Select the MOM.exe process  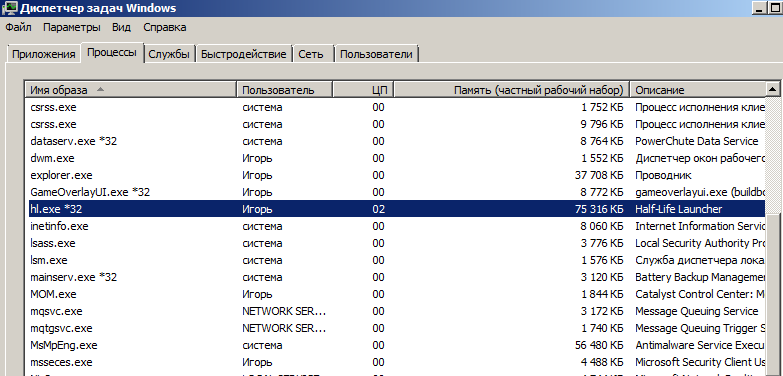tap(396, 294)
